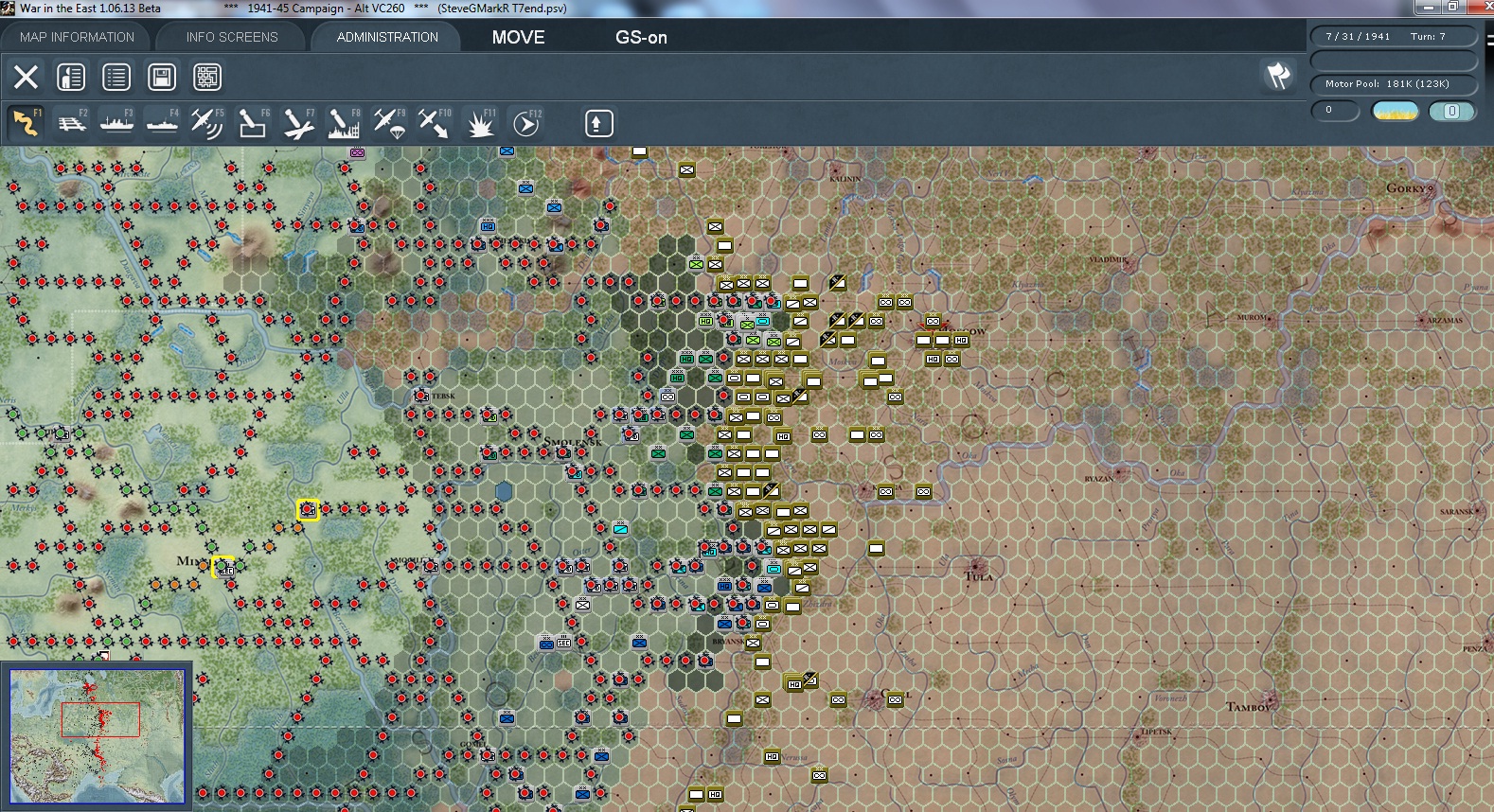Viewport: 1494px width, 812px height.
Task: Click the Tambov city label on map
Action: pyautogui.click(x=1248, y=707)
